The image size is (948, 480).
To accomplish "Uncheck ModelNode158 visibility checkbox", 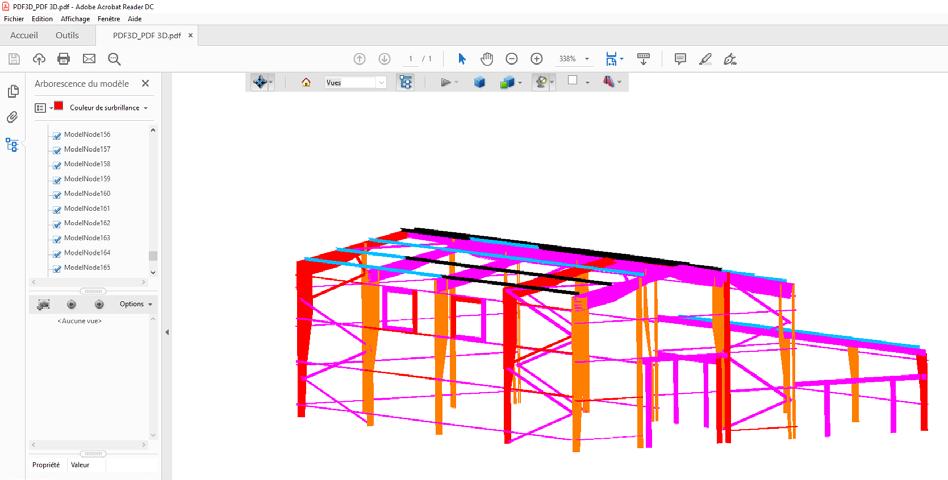I will pos(56,165).
